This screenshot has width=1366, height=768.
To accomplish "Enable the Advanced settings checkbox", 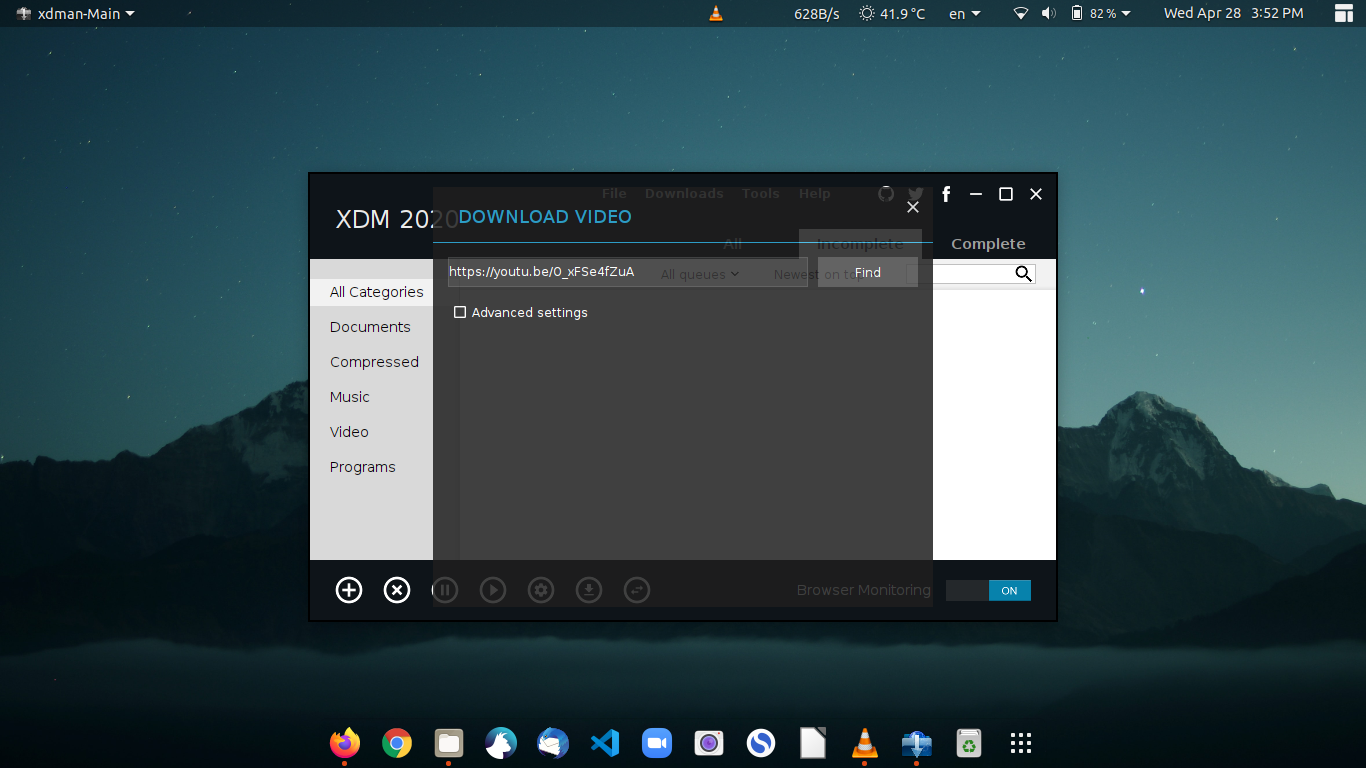I will (460, 312).
